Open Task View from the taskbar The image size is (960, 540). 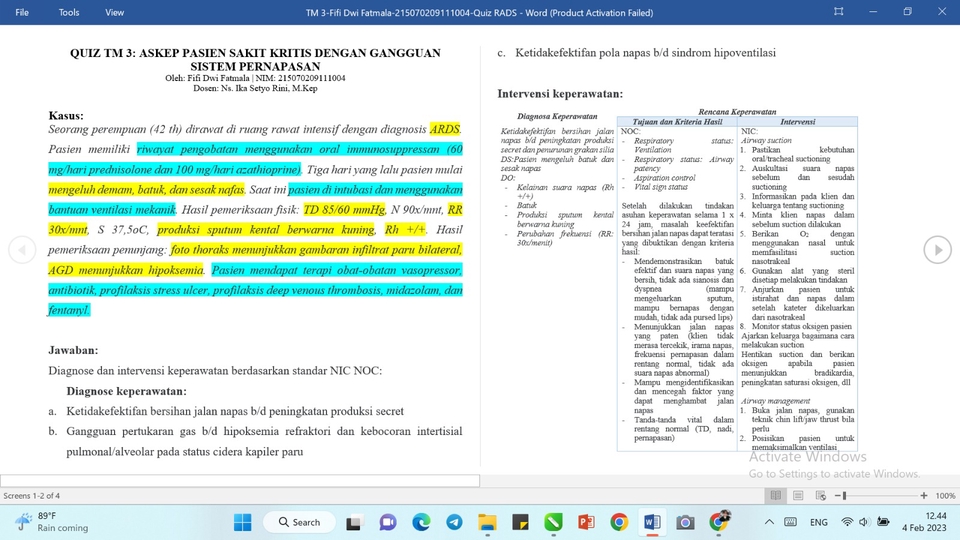pyautogui.click(x=353, y=522)
